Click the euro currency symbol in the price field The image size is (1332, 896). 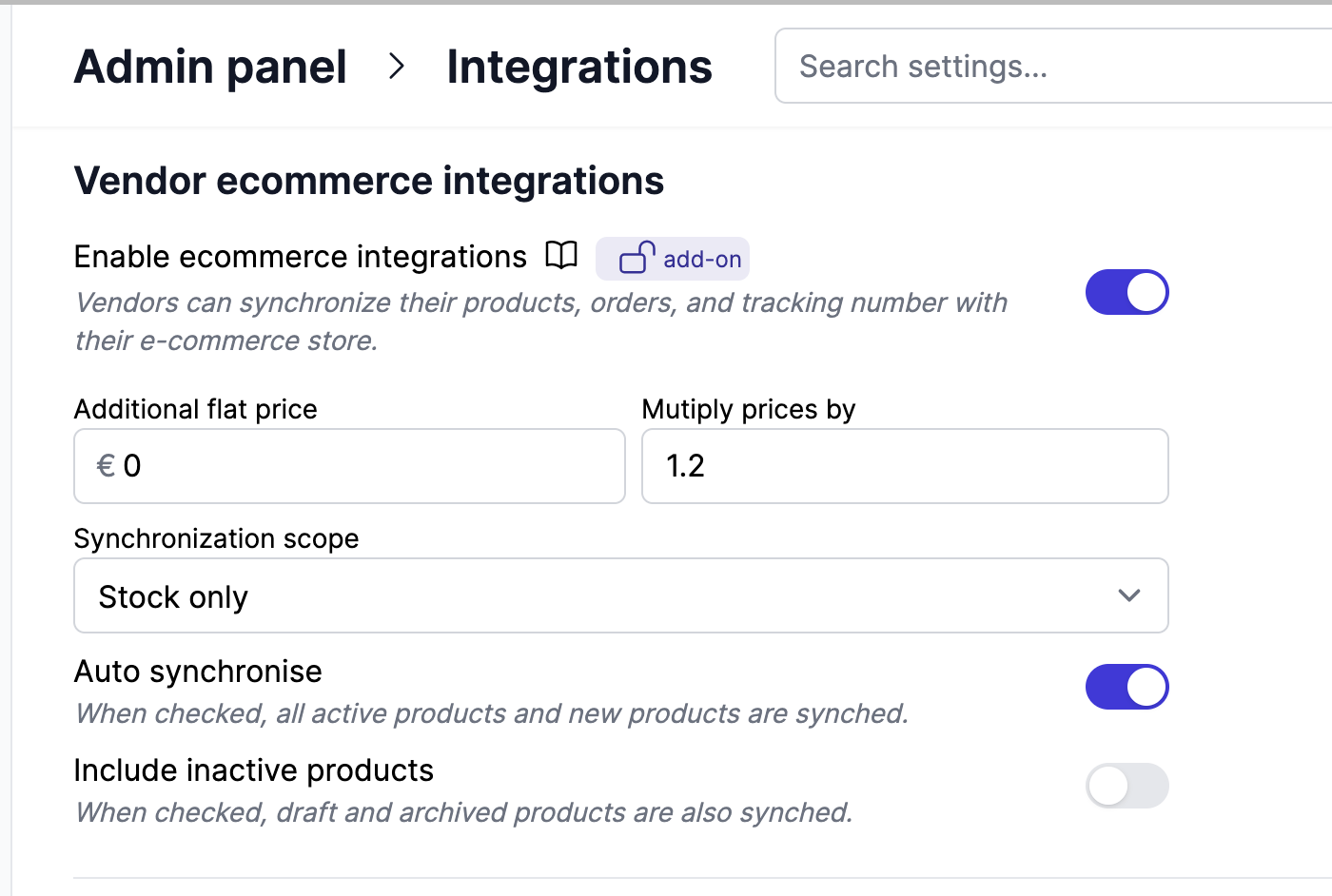tap(106, 466)
